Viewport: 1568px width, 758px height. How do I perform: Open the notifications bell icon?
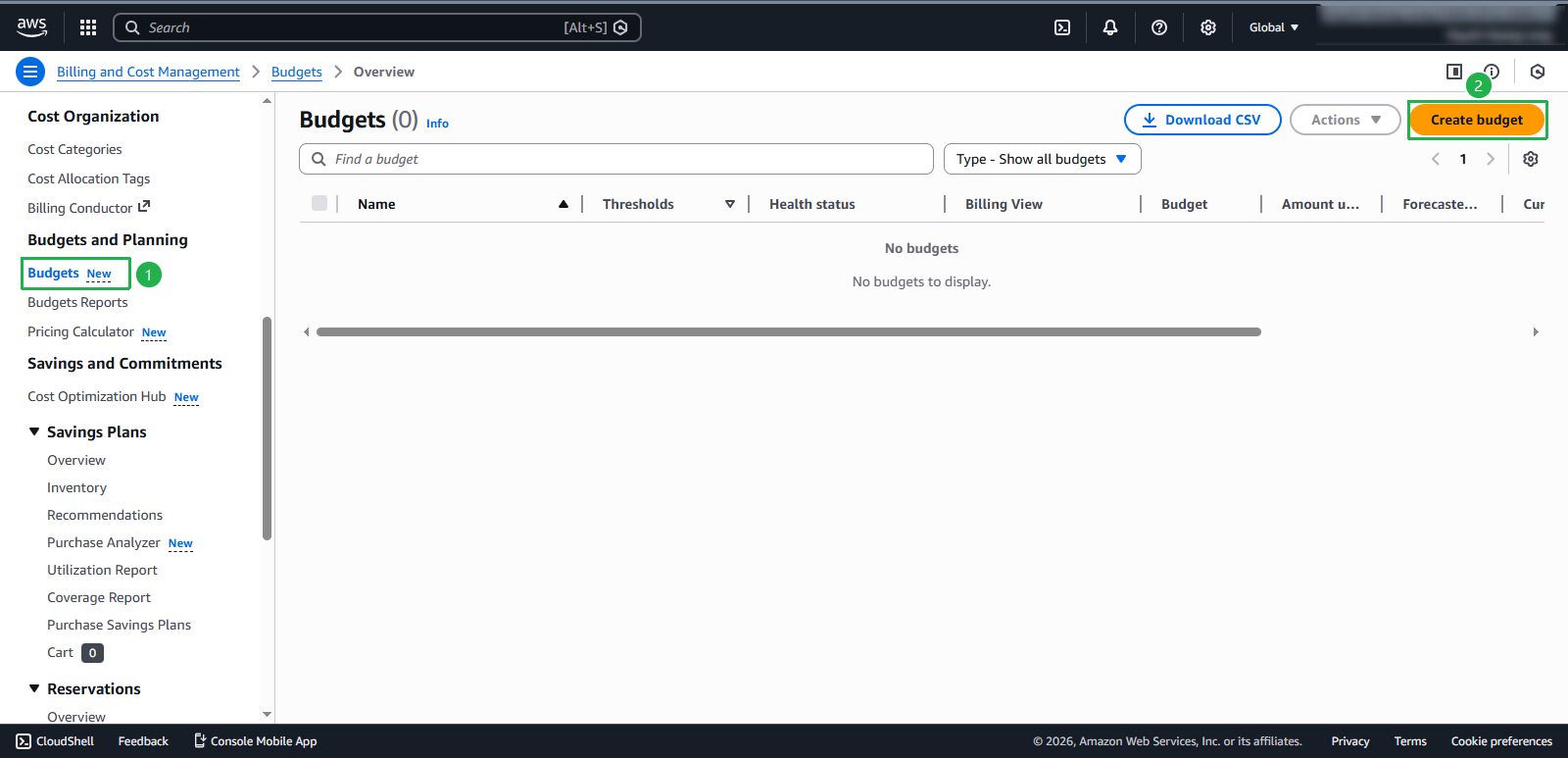[1110, 27]
